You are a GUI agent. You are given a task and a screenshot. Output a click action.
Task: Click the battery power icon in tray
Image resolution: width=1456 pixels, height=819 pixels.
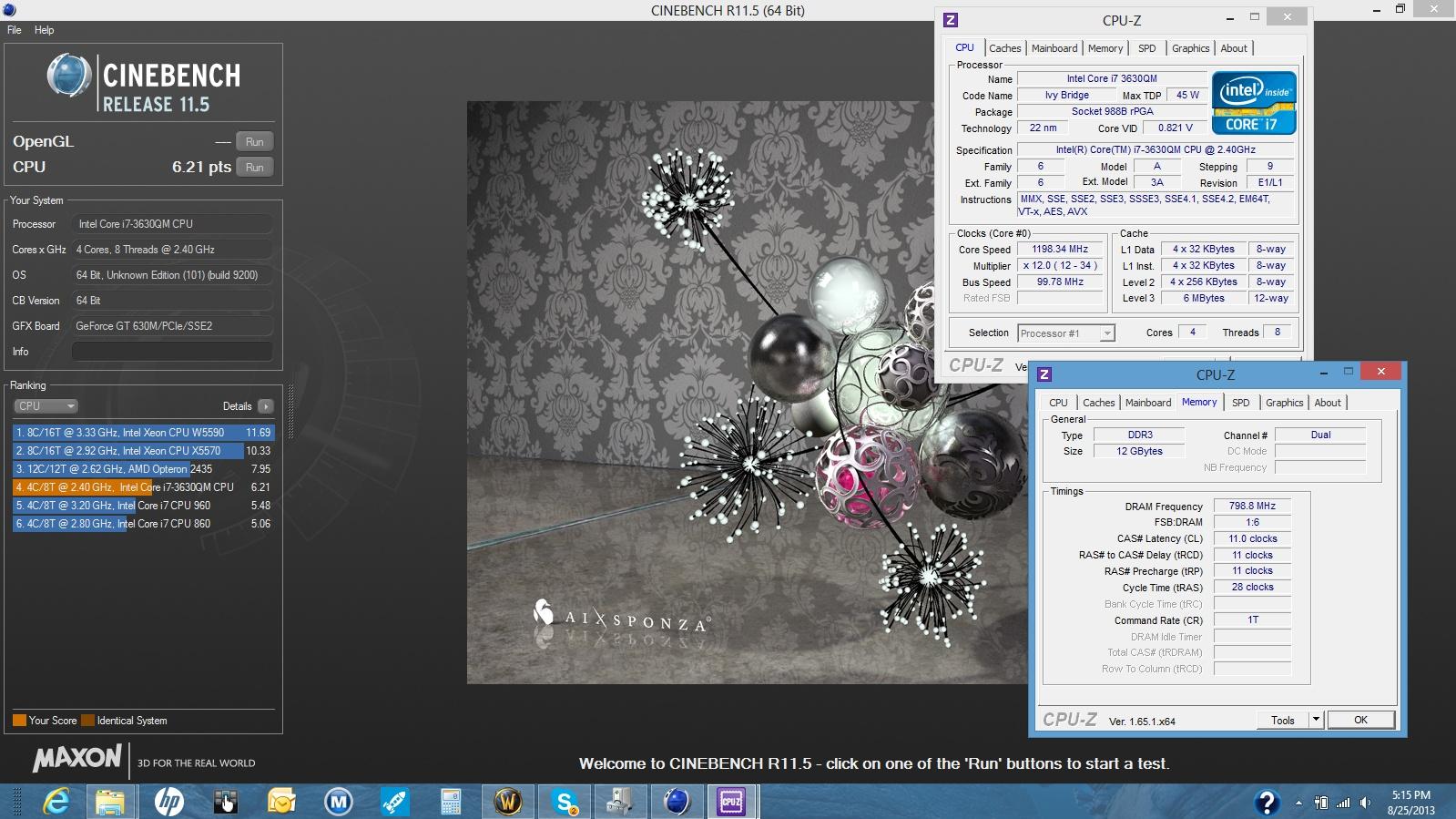(1321, 803)
